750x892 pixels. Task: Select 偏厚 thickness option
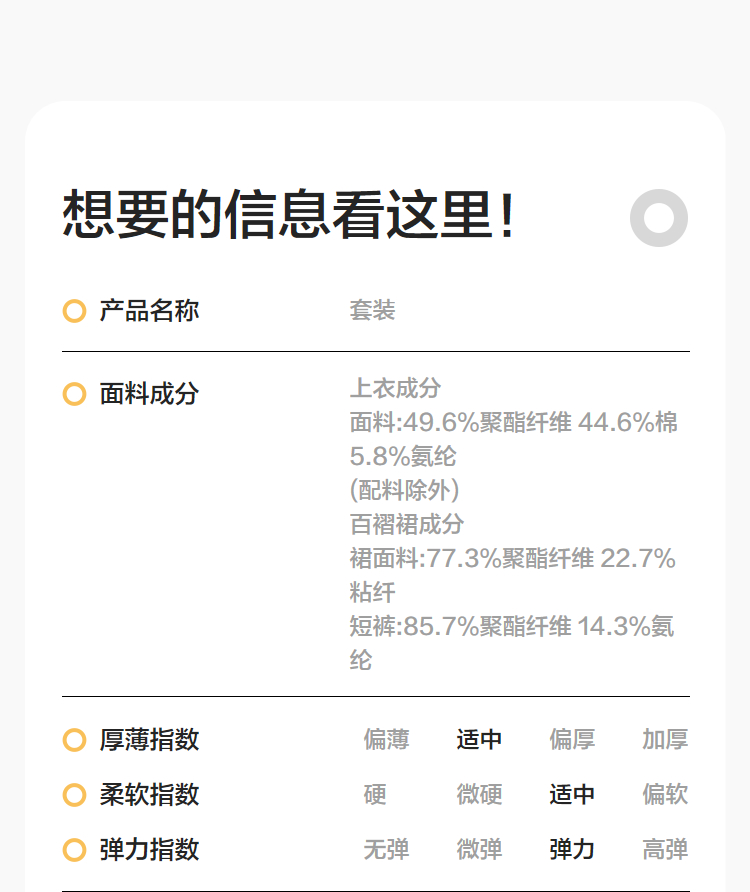point(572,740)
